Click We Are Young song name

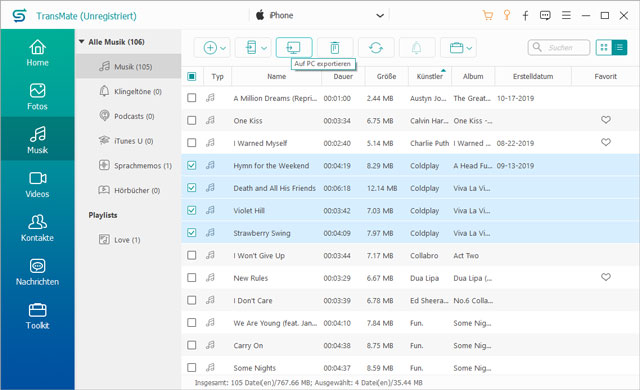pos(275,323)
